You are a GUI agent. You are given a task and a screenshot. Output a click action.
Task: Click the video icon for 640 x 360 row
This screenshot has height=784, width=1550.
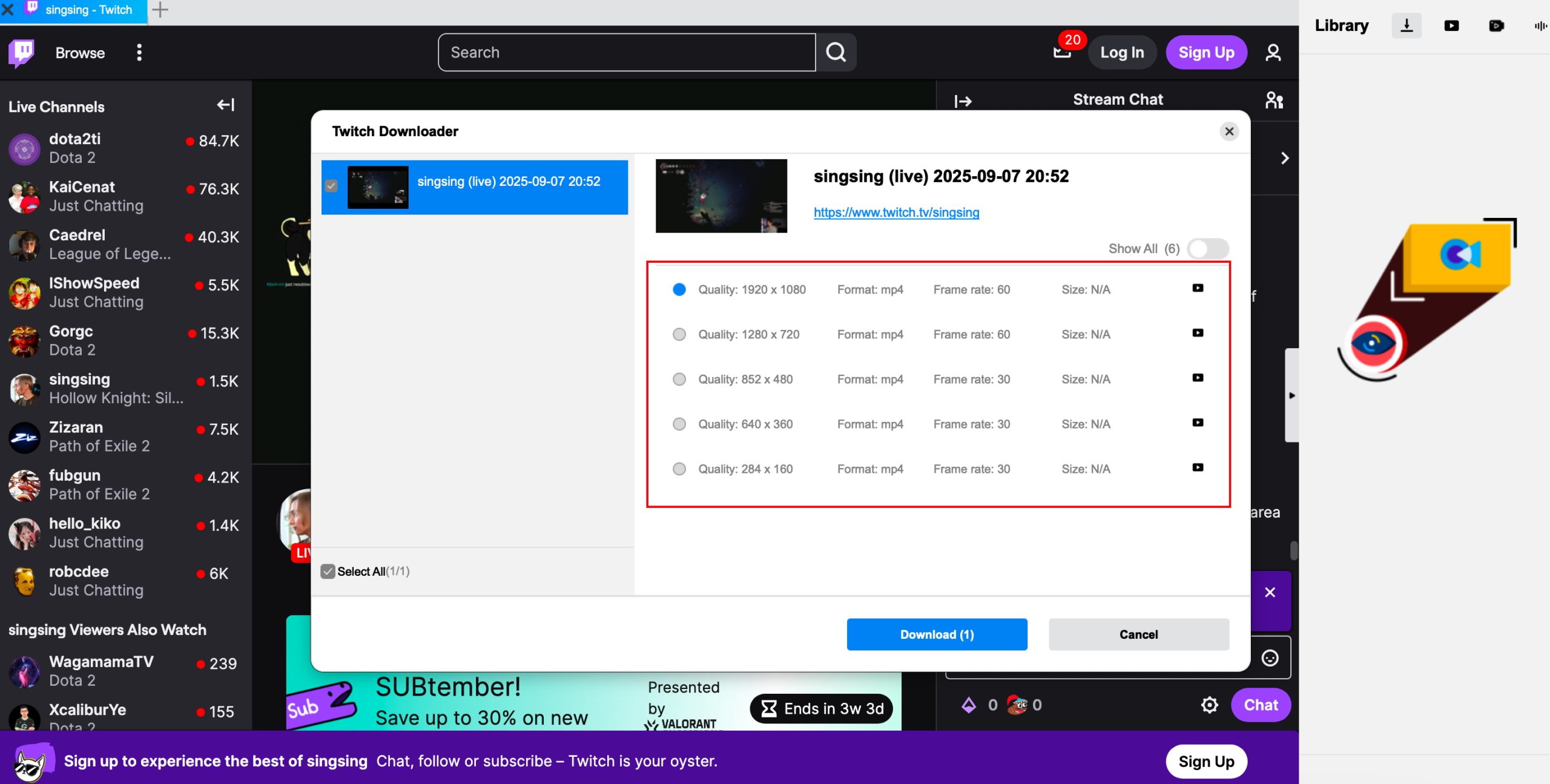(1198, 423)
